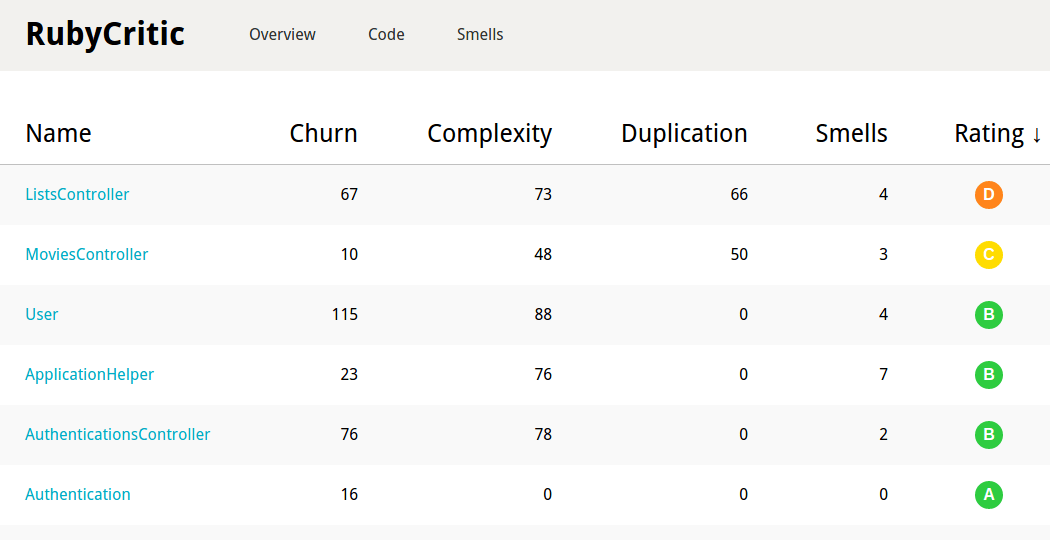This screenshot has height=540, width=1050.
Task: Navigate to the Smells page
Action: [x=480, y=35]
